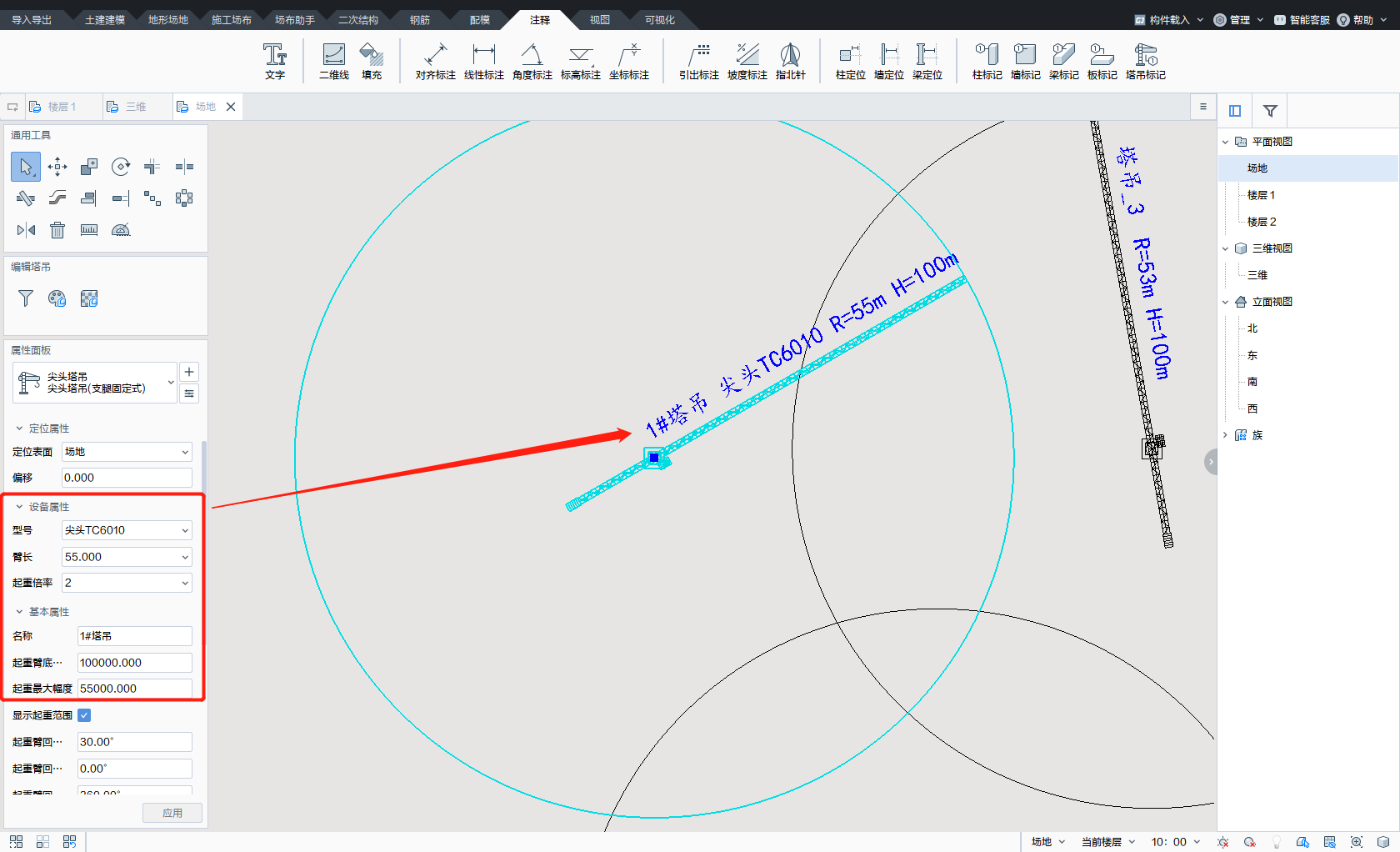This screenshot has width=1400, height=852.
Task: Click the 偏移 field with 0.000
Action: coord(127,478)
